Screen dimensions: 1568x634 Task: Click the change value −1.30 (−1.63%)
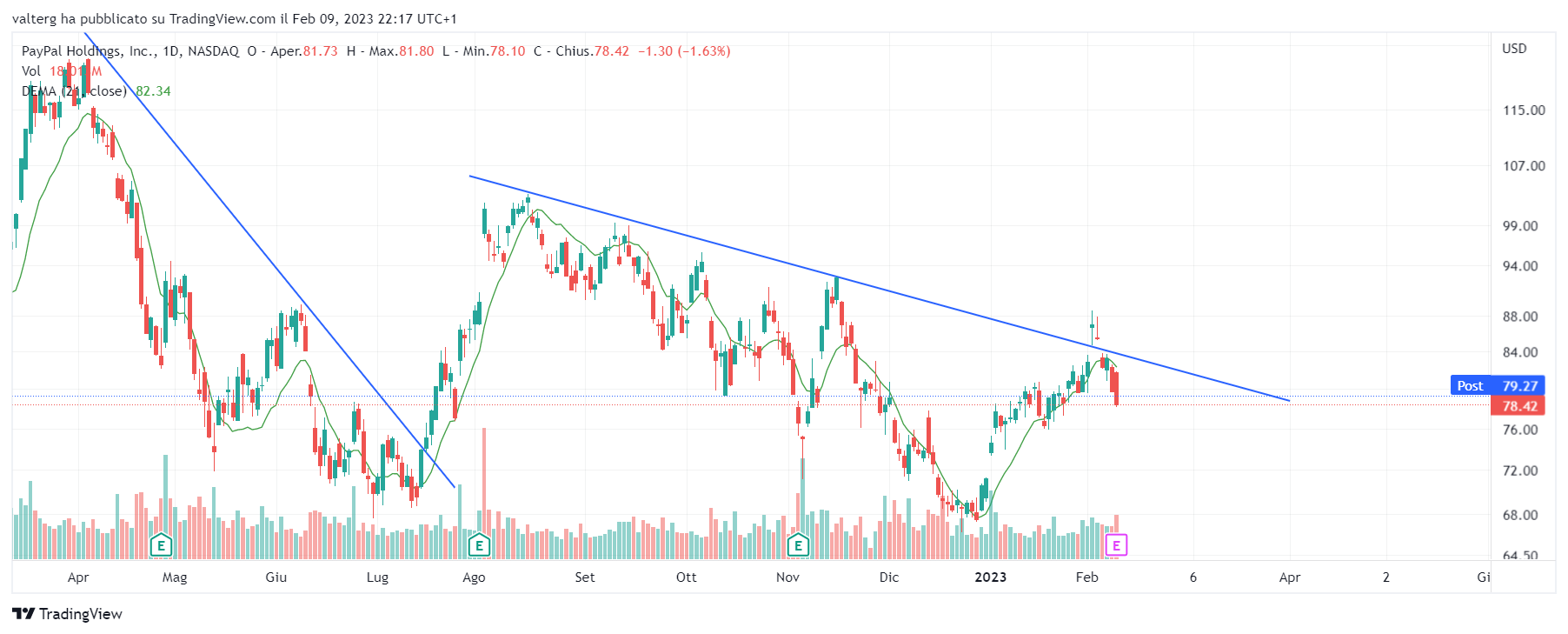coord(684,51)
